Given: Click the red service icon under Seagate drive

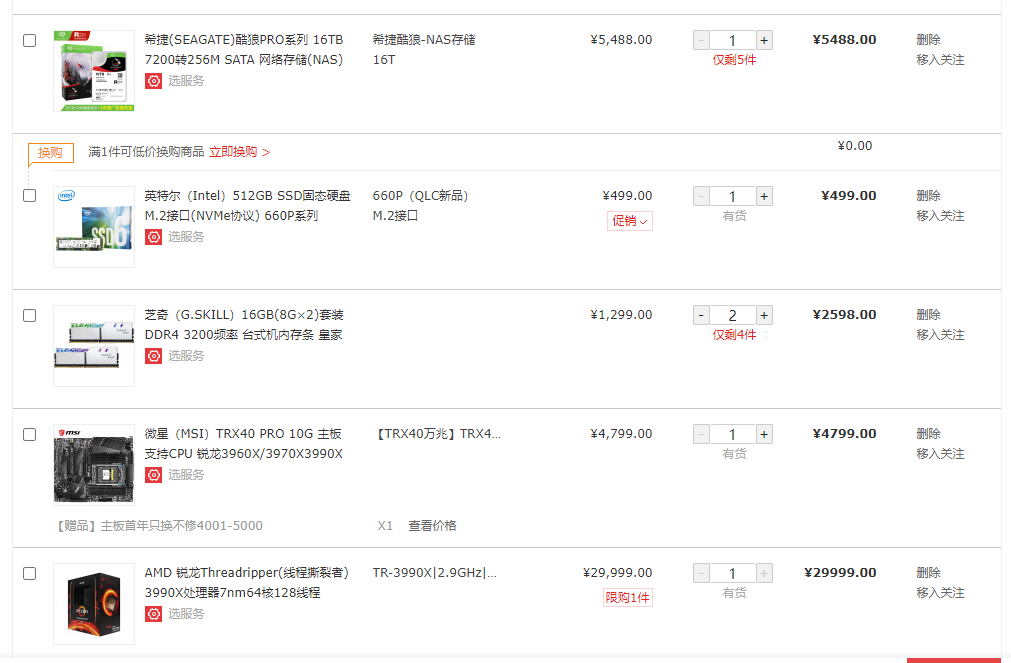Looking at the screenshot, I should pos(153,81).
